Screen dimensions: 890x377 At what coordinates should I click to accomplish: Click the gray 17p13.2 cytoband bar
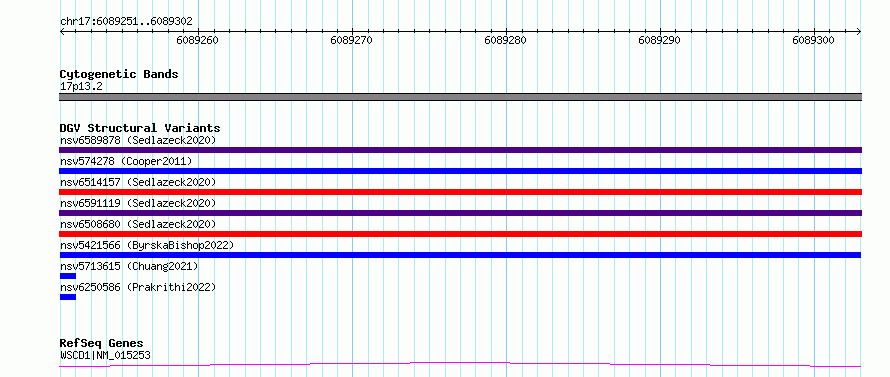(460, 97)
